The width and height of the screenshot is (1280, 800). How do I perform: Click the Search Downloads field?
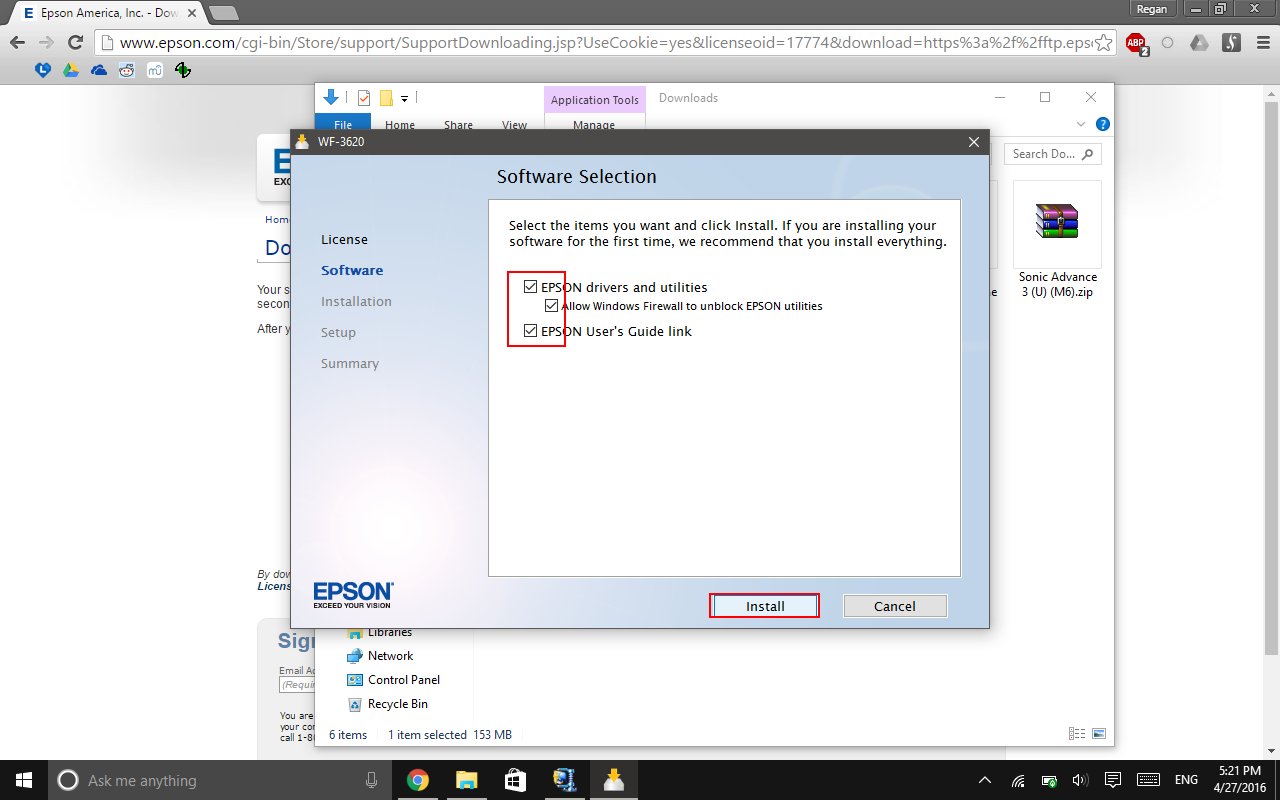coord(1053,154)
